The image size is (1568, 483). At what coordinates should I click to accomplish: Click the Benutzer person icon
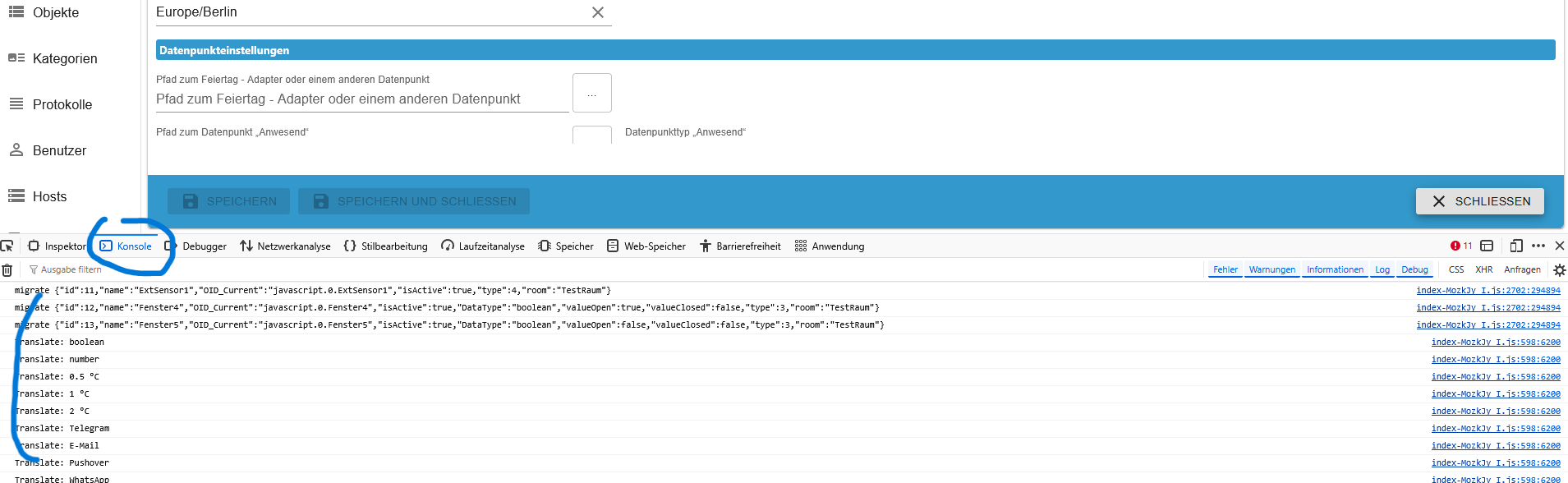pos(16,149)
